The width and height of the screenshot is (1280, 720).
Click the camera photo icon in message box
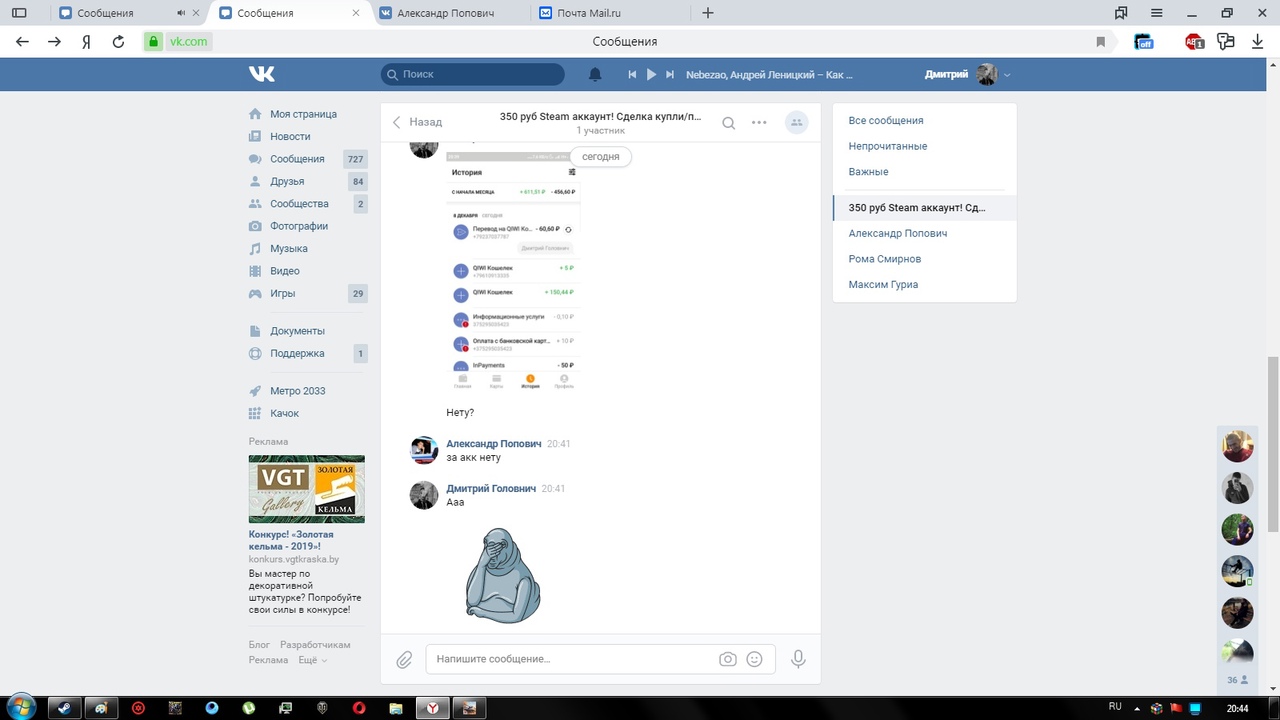point(728,659)
